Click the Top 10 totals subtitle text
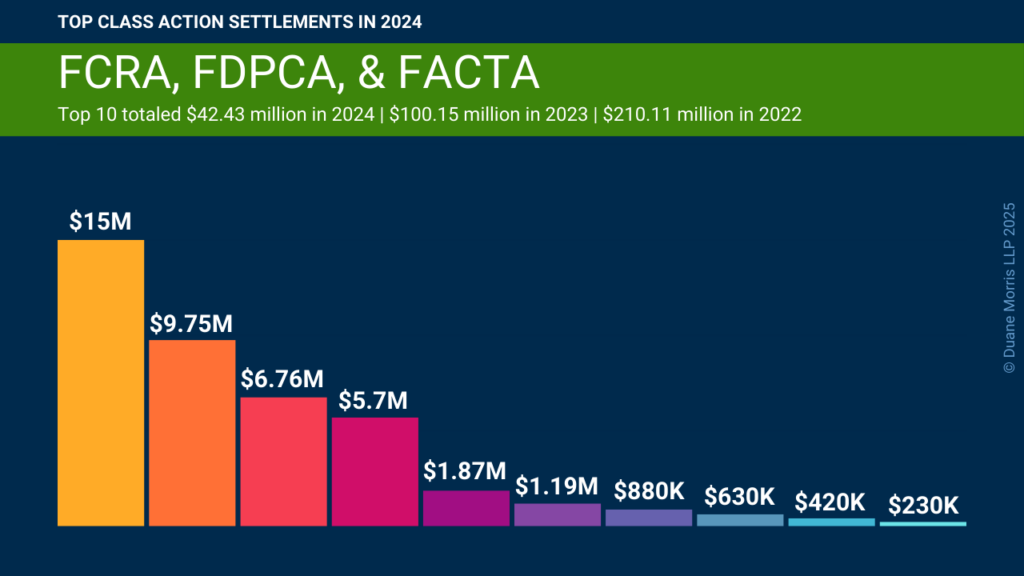The height and width of the screenshot is (576, 1024). (430, 114)
